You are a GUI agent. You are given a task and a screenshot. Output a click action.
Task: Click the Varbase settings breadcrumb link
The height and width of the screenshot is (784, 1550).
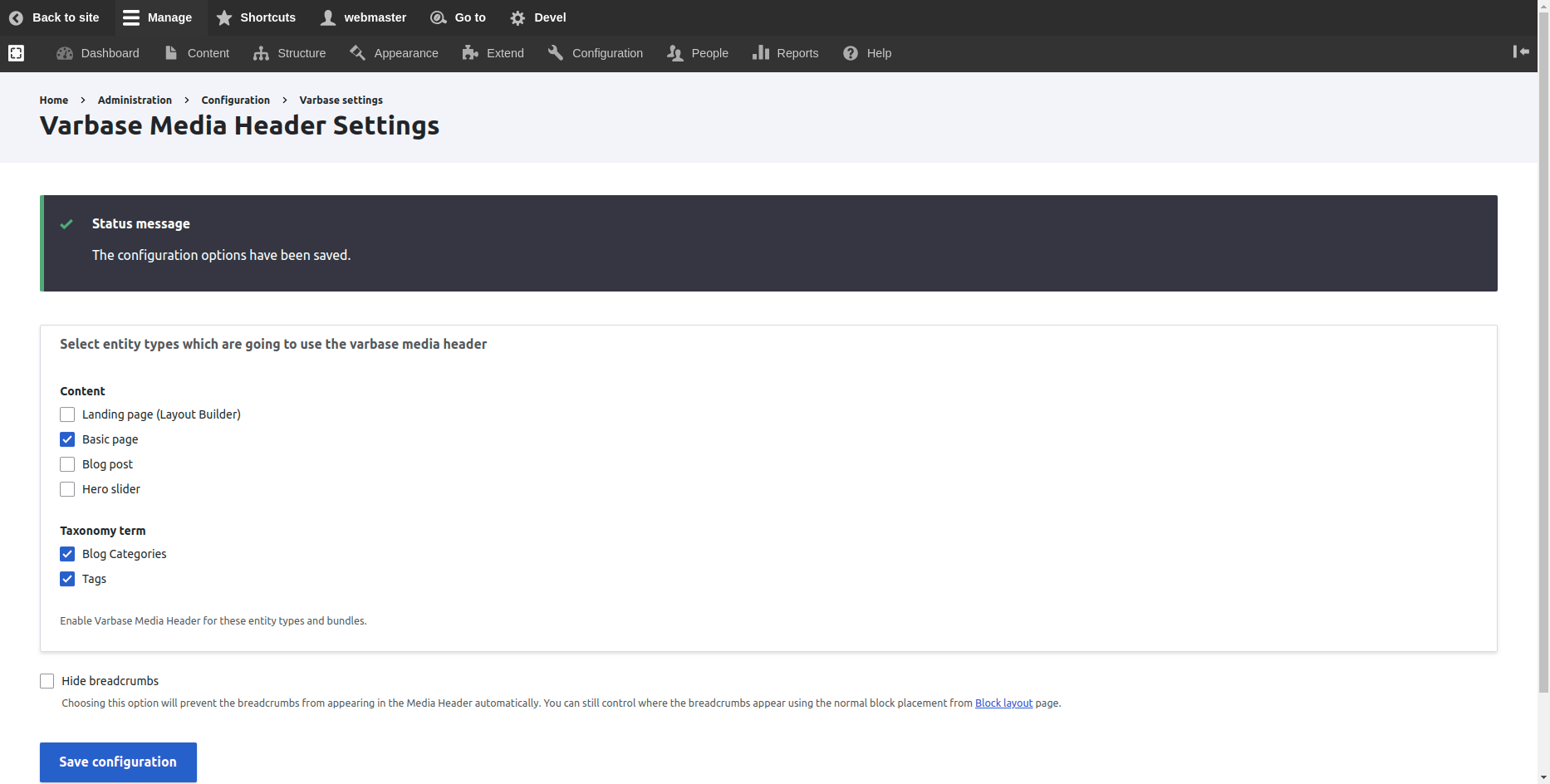point(341,100)
